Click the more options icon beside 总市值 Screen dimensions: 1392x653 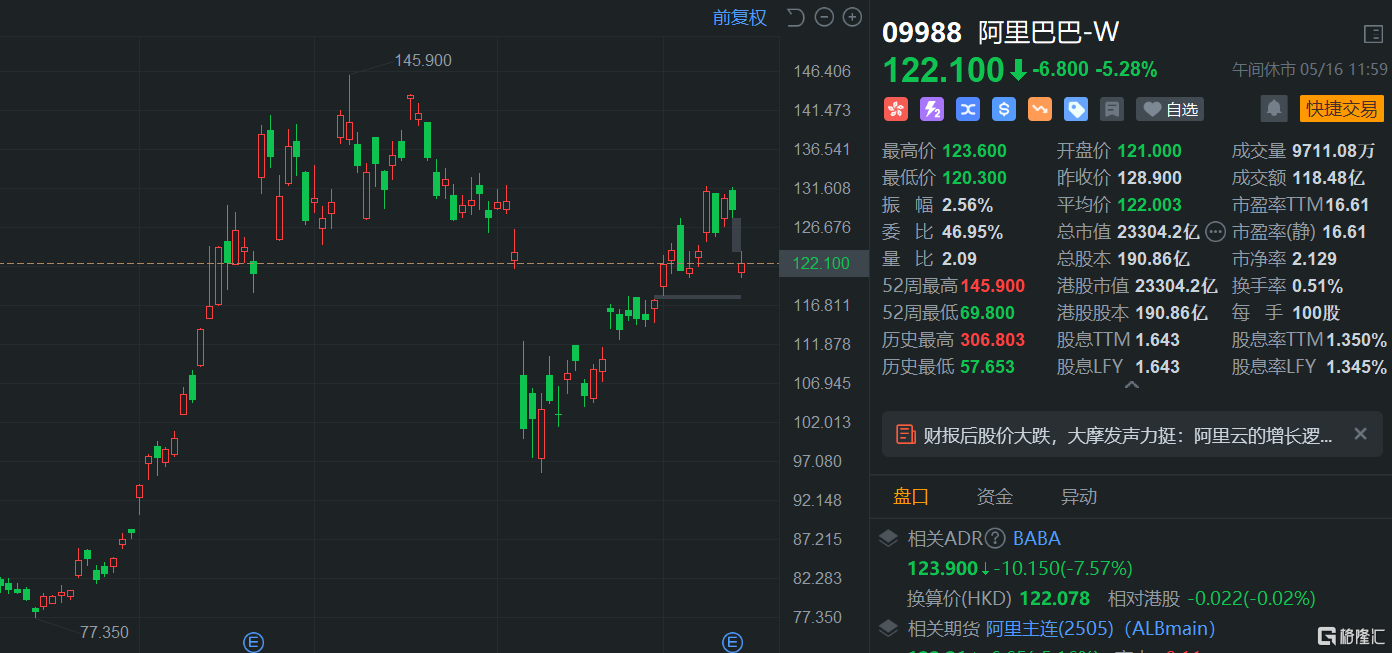(1215, 232)
